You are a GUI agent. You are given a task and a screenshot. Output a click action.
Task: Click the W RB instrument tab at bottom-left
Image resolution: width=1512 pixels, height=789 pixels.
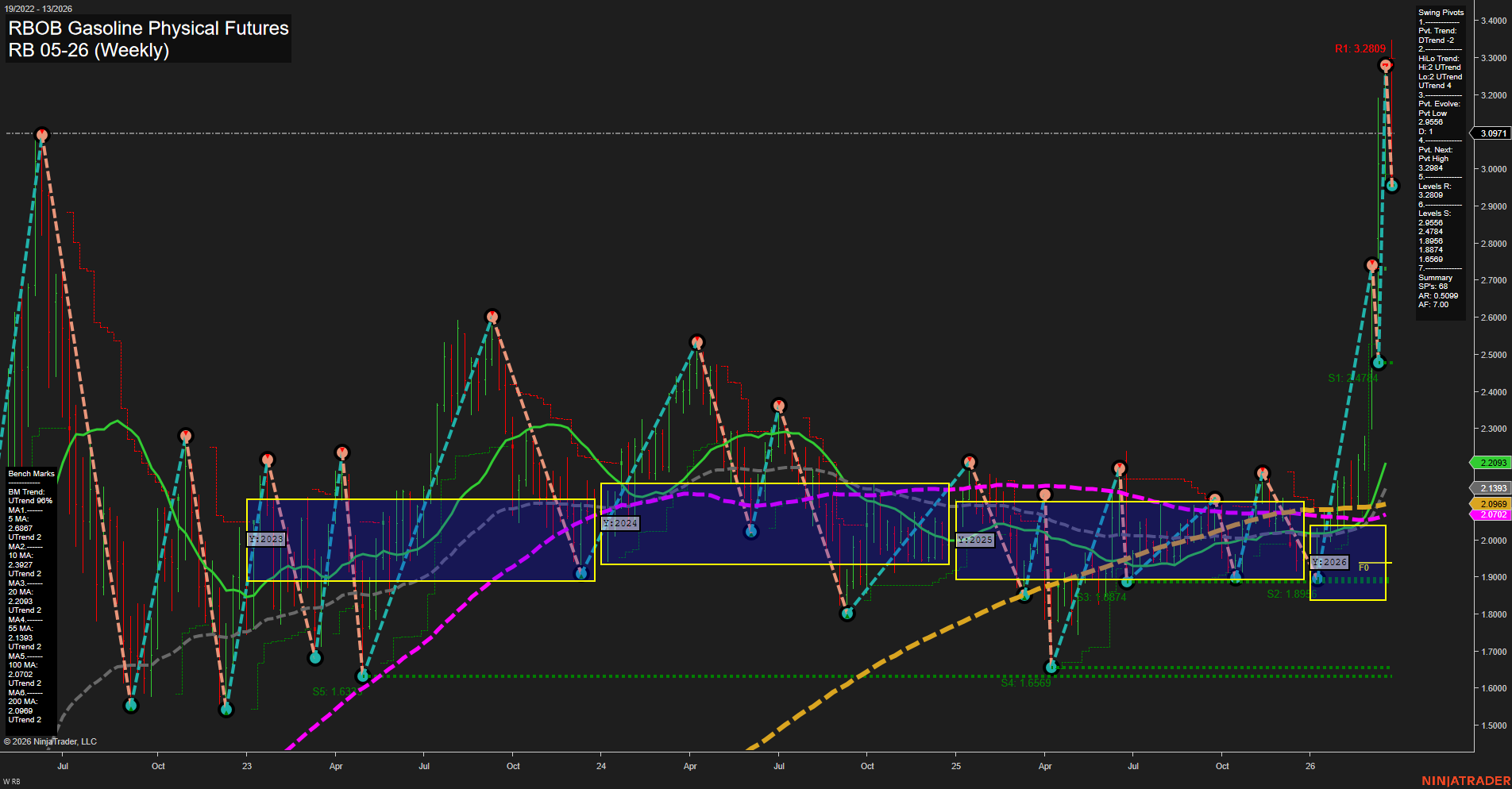tap(11, 780)
